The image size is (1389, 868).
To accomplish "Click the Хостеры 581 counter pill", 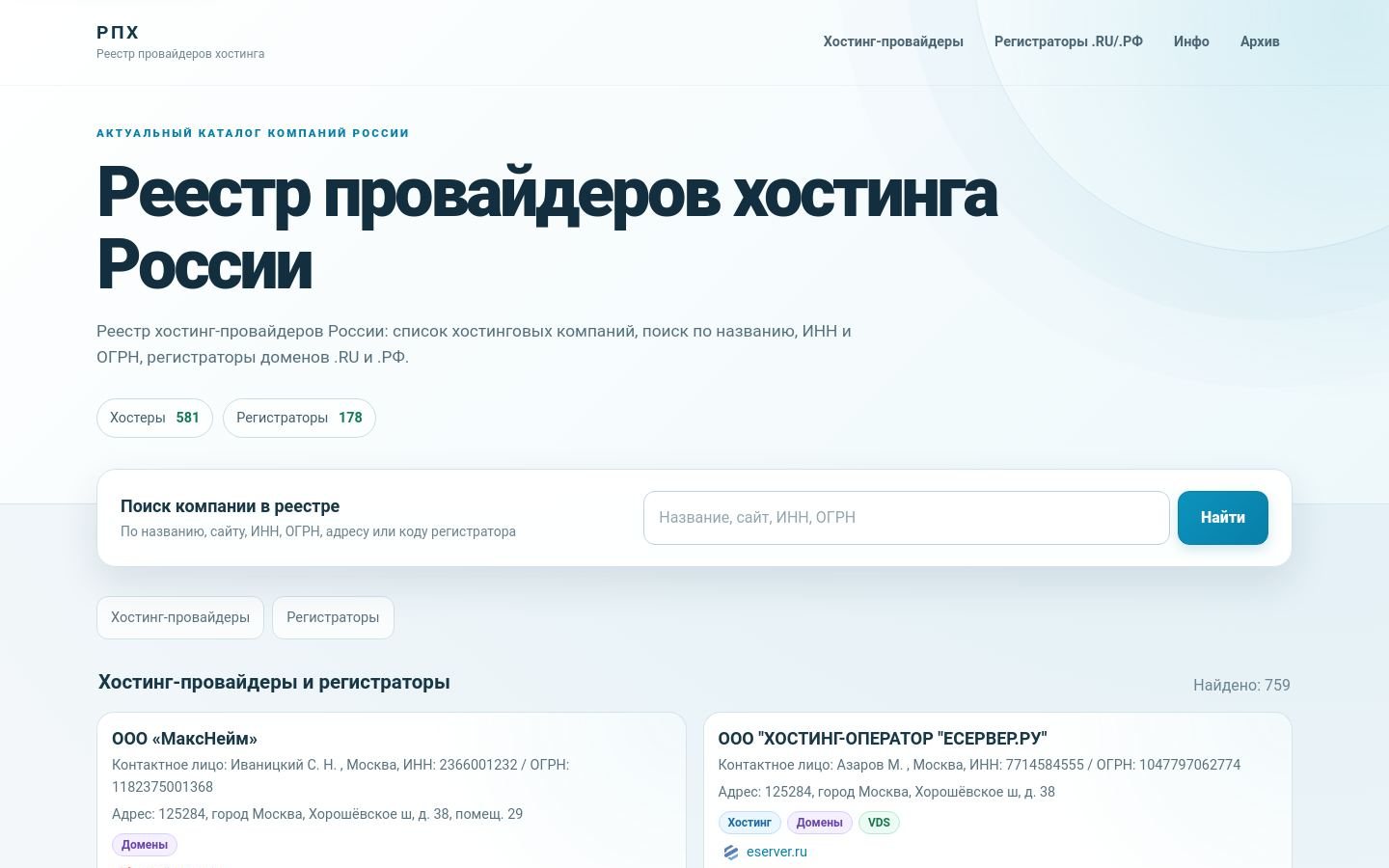I will point(154,418).
